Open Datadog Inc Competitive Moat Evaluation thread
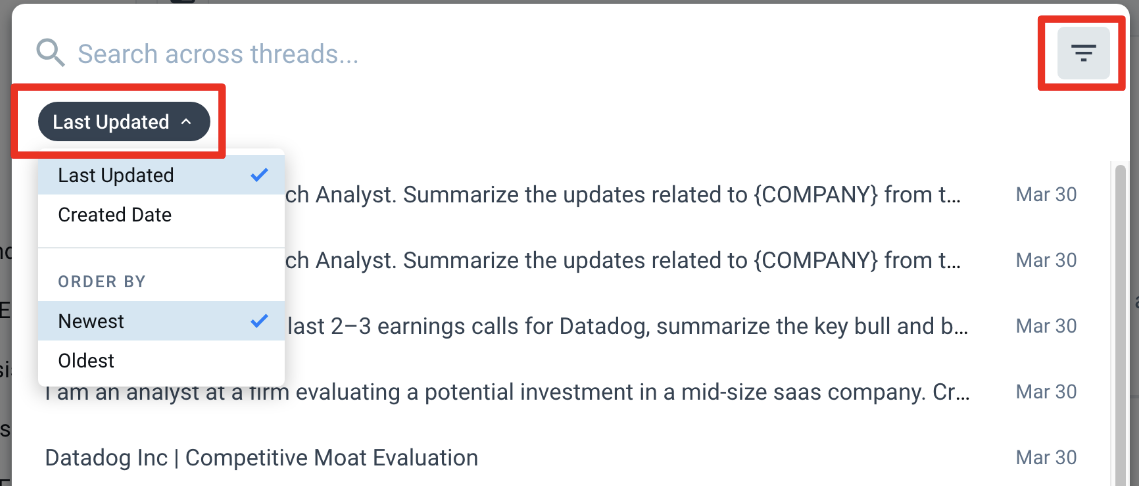This screenshot has height=486, width=1142. coord(262,458)
